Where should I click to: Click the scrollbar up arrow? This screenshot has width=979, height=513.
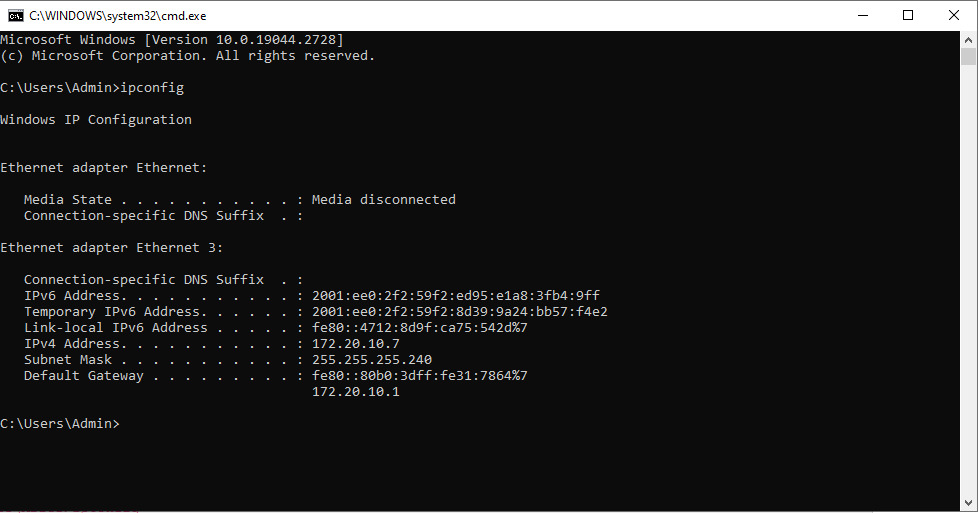pyautogui.click(x=968, y=39)
